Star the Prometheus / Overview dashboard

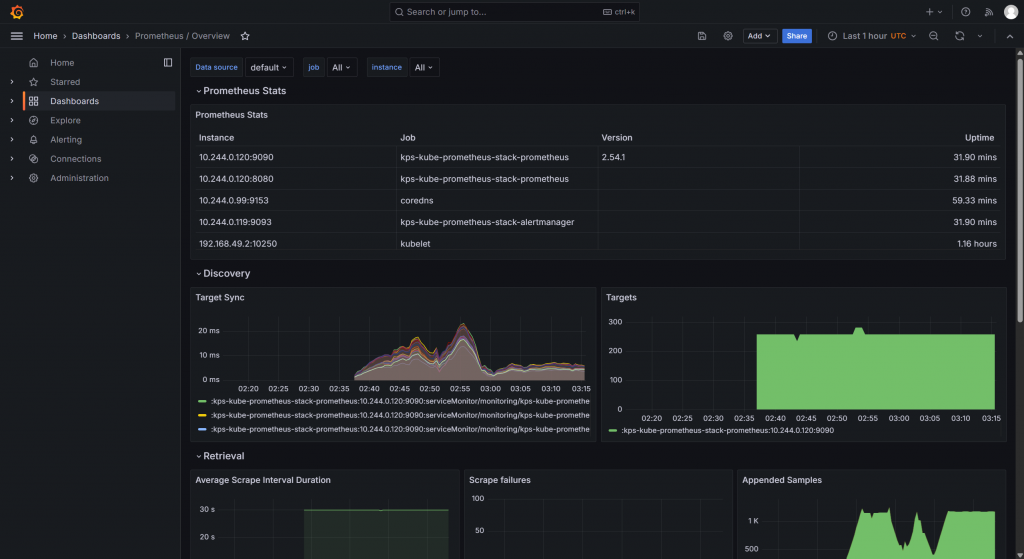(245, 36)
